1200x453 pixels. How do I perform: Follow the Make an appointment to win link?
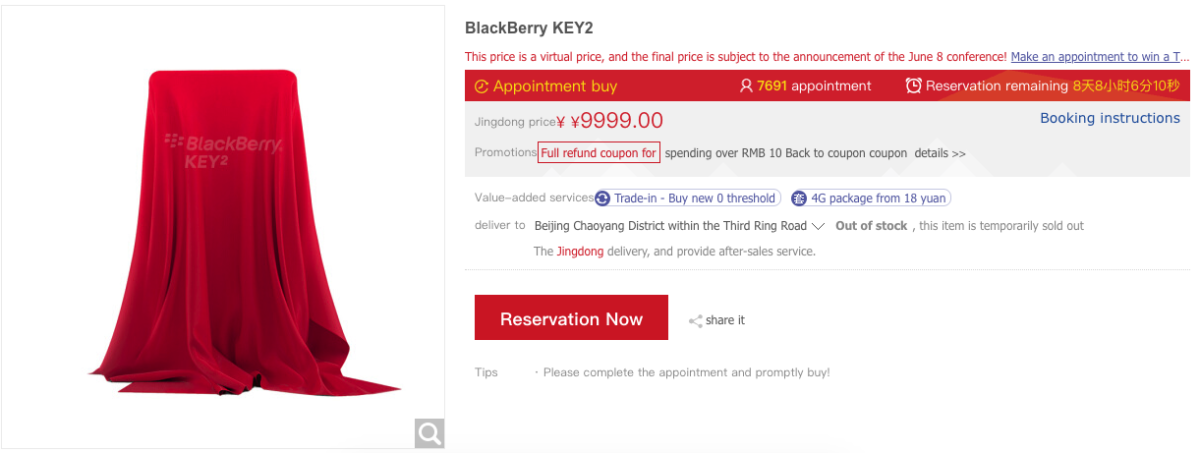[x=1100, y=57]
